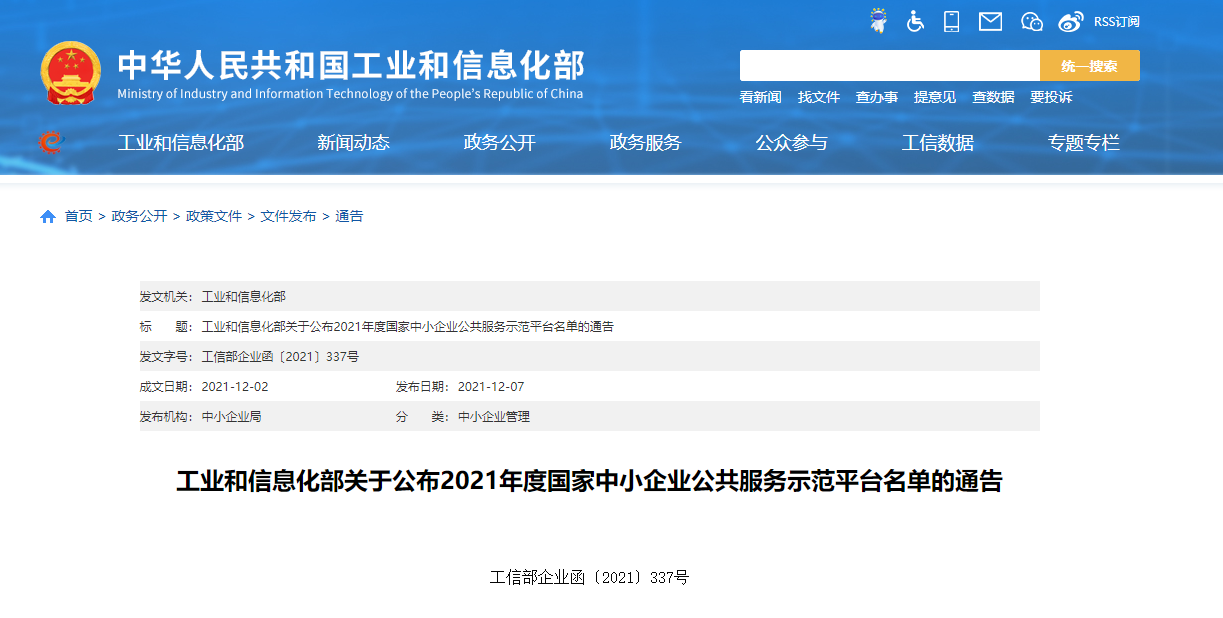Click the home icon in breadcrumb
Viewport: 1223px width, 618px height.
[x=48, y=216]
